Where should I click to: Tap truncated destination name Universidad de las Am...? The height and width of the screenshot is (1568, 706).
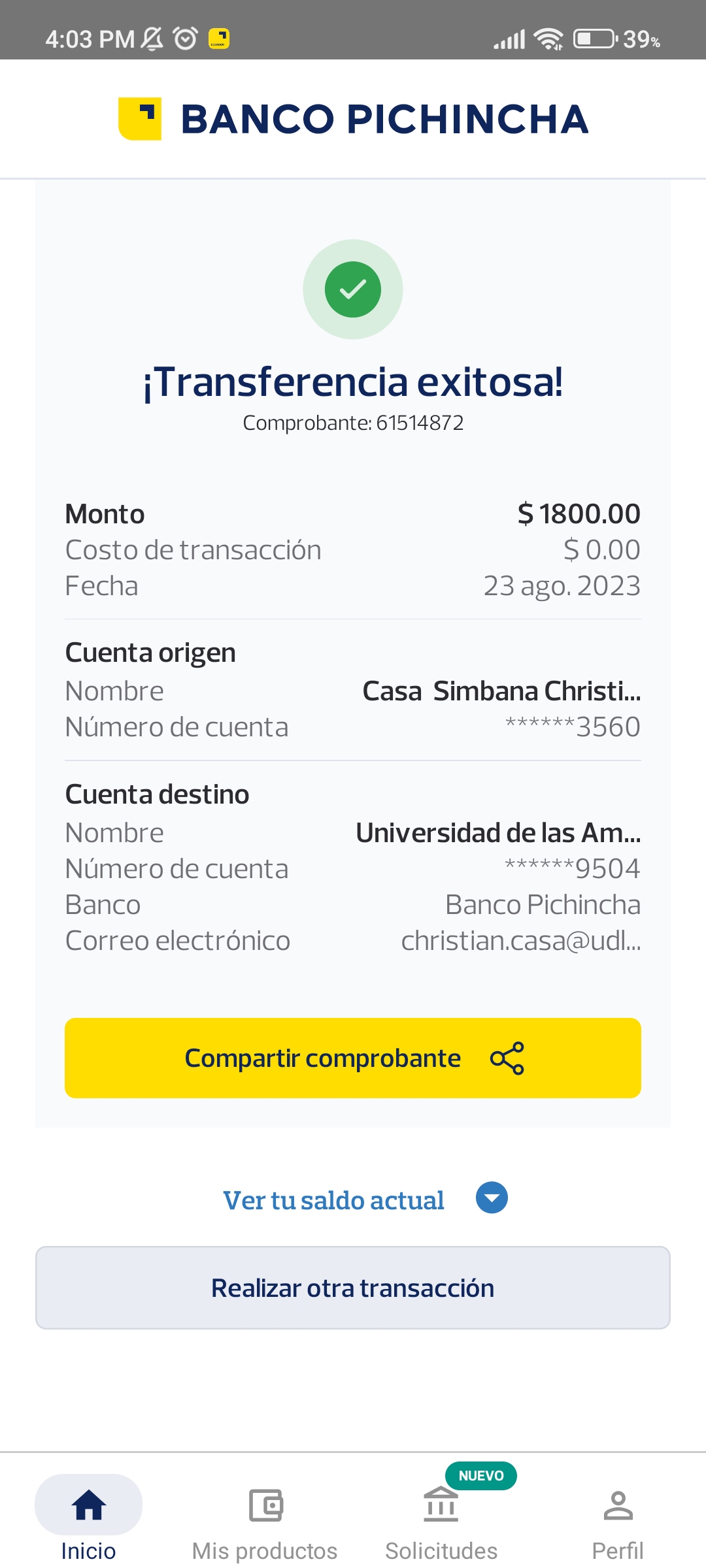[x=498, y=833]
